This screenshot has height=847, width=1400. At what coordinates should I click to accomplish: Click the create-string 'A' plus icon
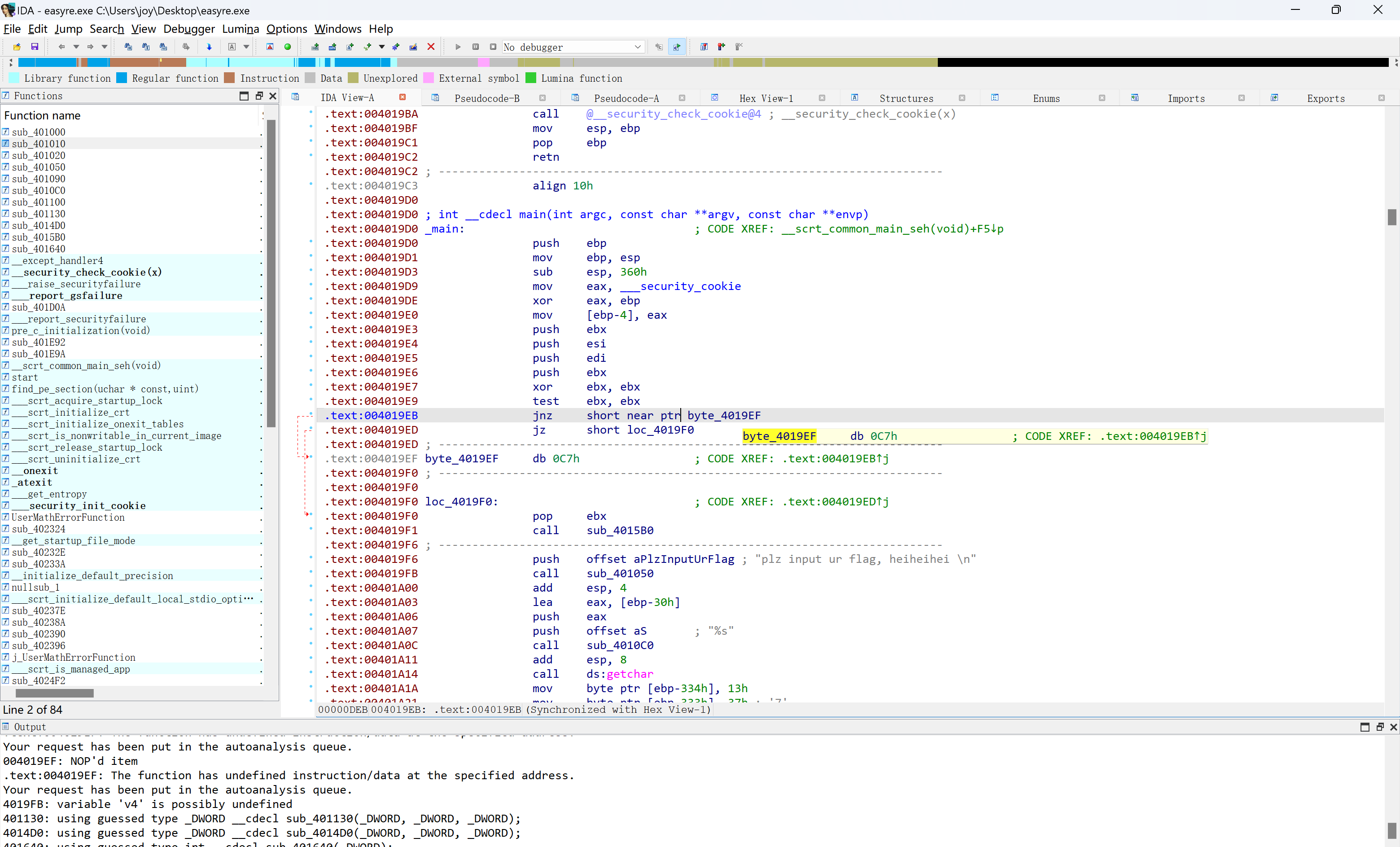click(x=350, y=47)
